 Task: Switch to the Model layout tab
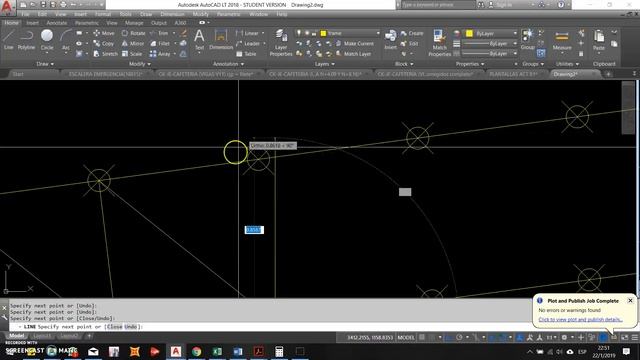[16, 336]
